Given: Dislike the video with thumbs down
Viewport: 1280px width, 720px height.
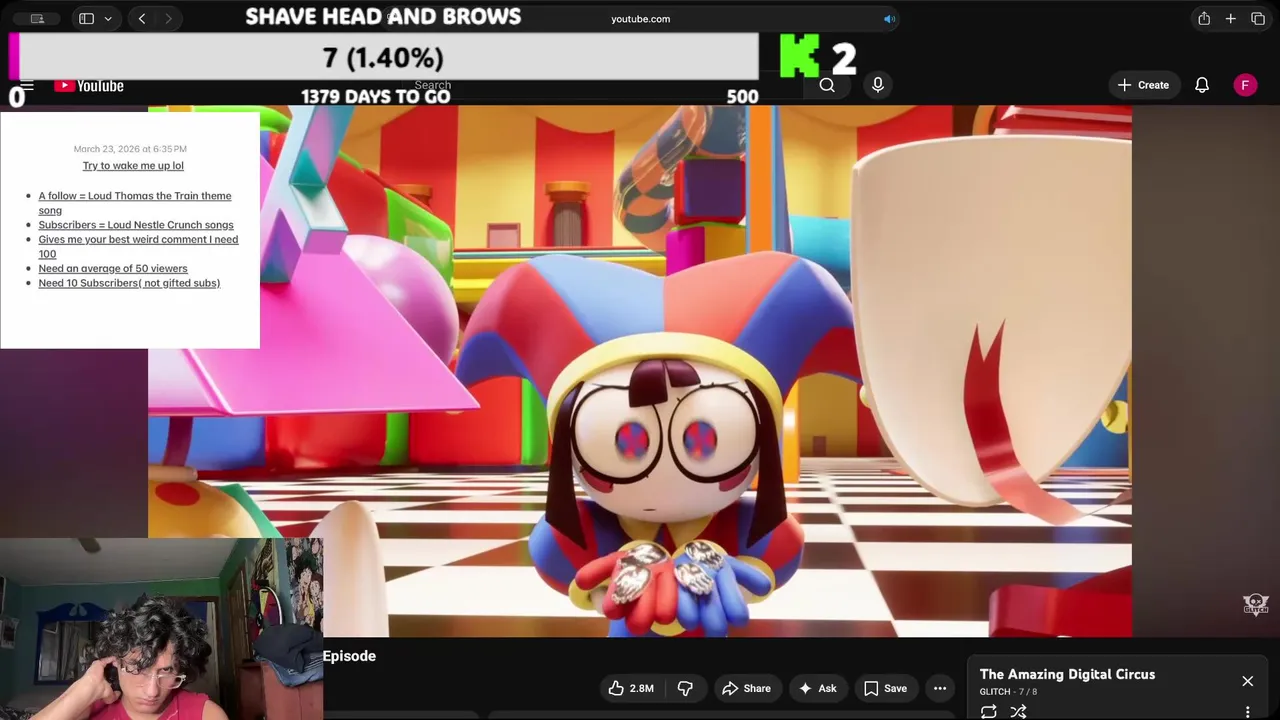Looking at the screenshot, I should click(x=685, y=688).
